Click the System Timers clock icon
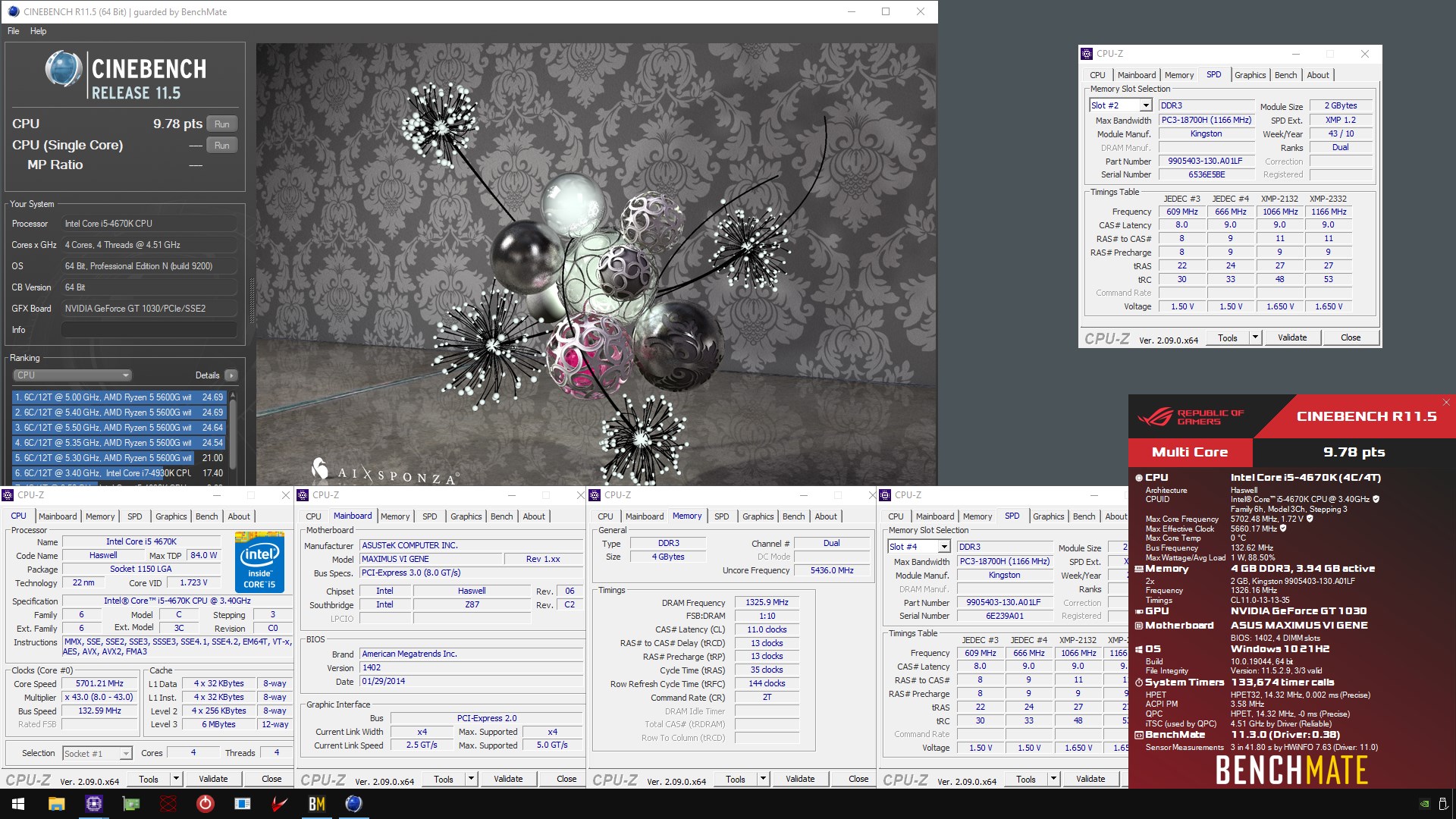This screenshot has width=1456, height=819. coord(1138,682)
